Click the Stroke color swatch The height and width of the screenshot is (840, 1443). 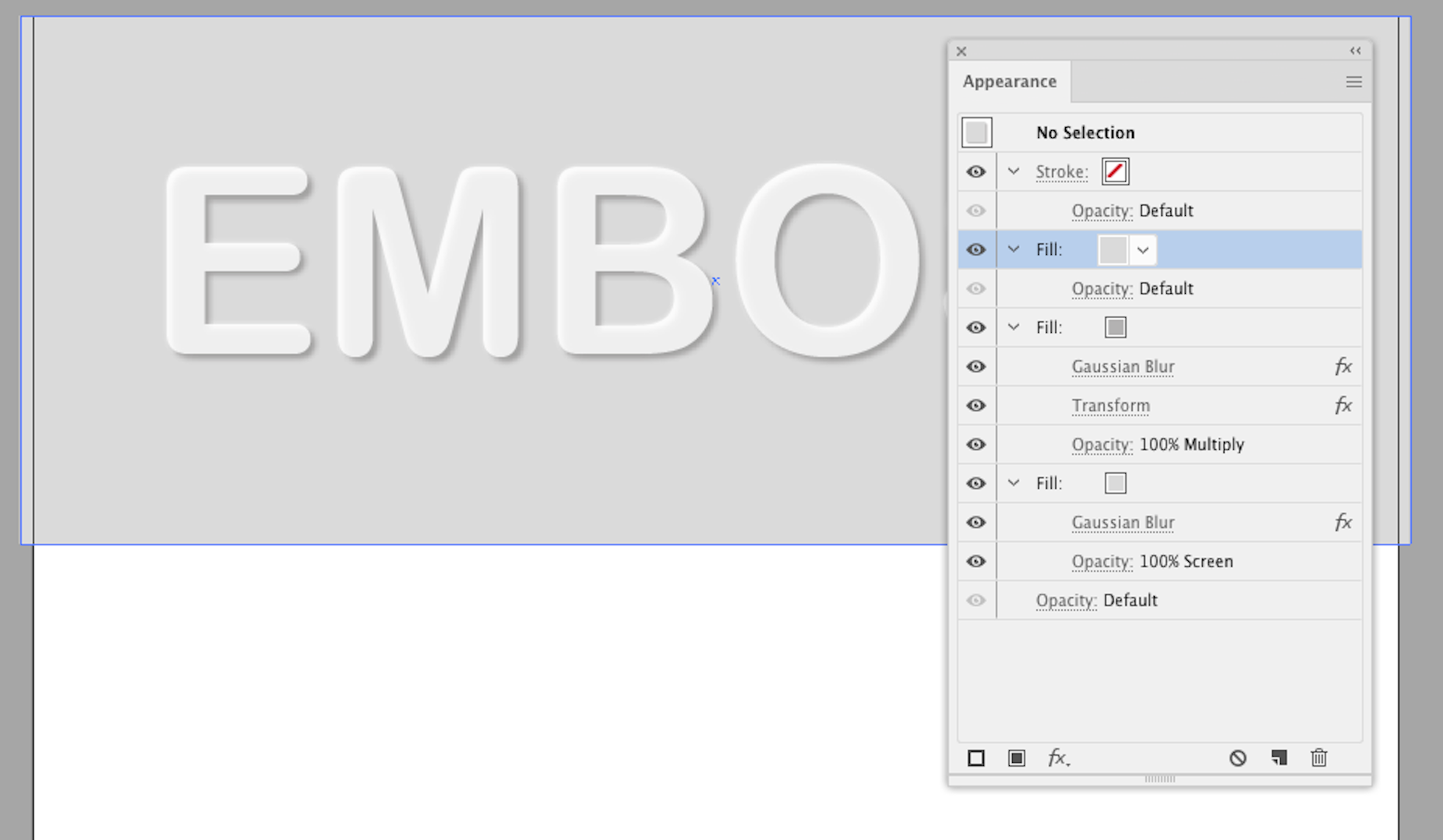[x=1115, y=171]
